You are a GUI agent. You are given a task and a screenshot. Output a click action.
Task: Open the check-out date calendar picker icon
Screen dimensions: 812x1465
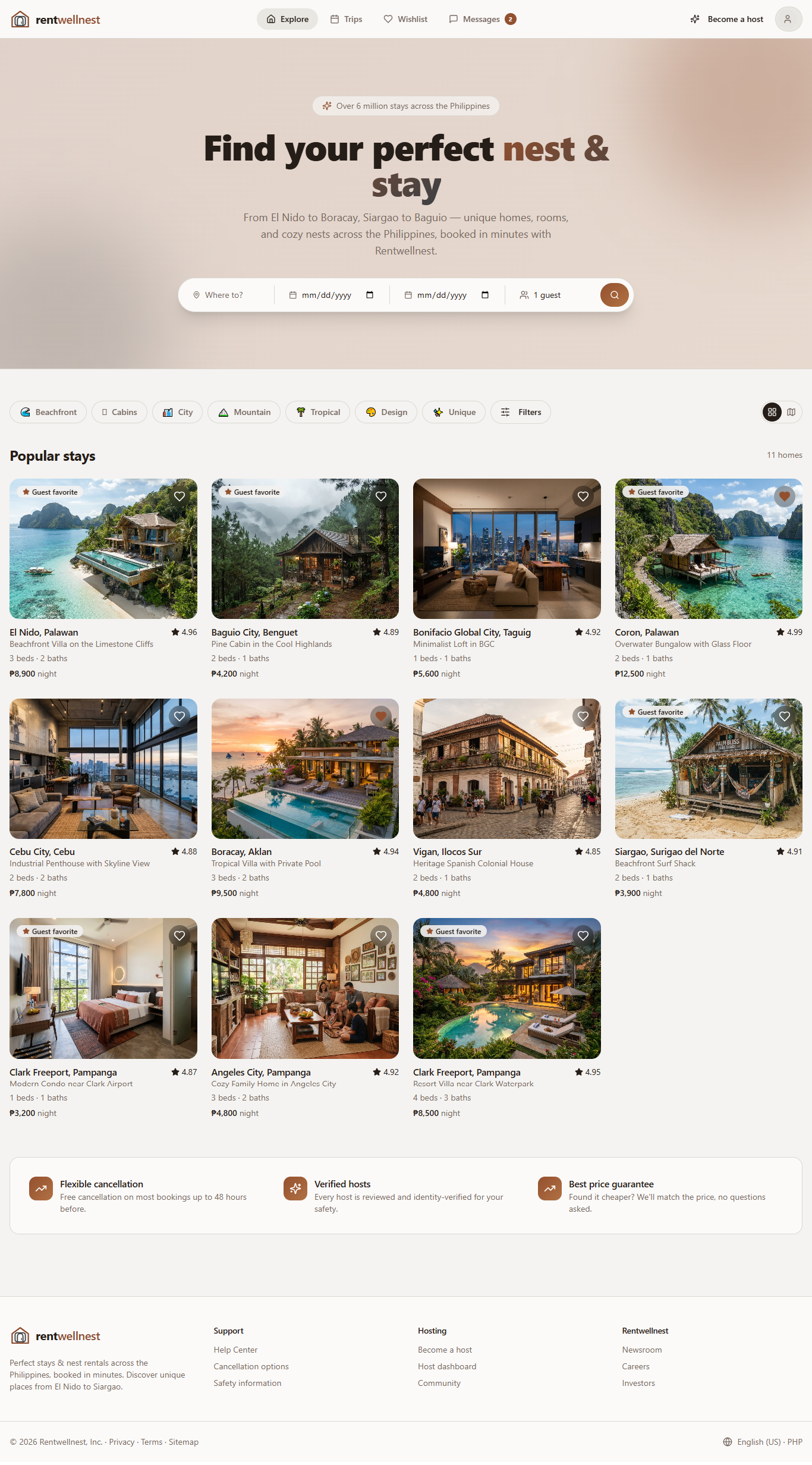pos(485,295)
